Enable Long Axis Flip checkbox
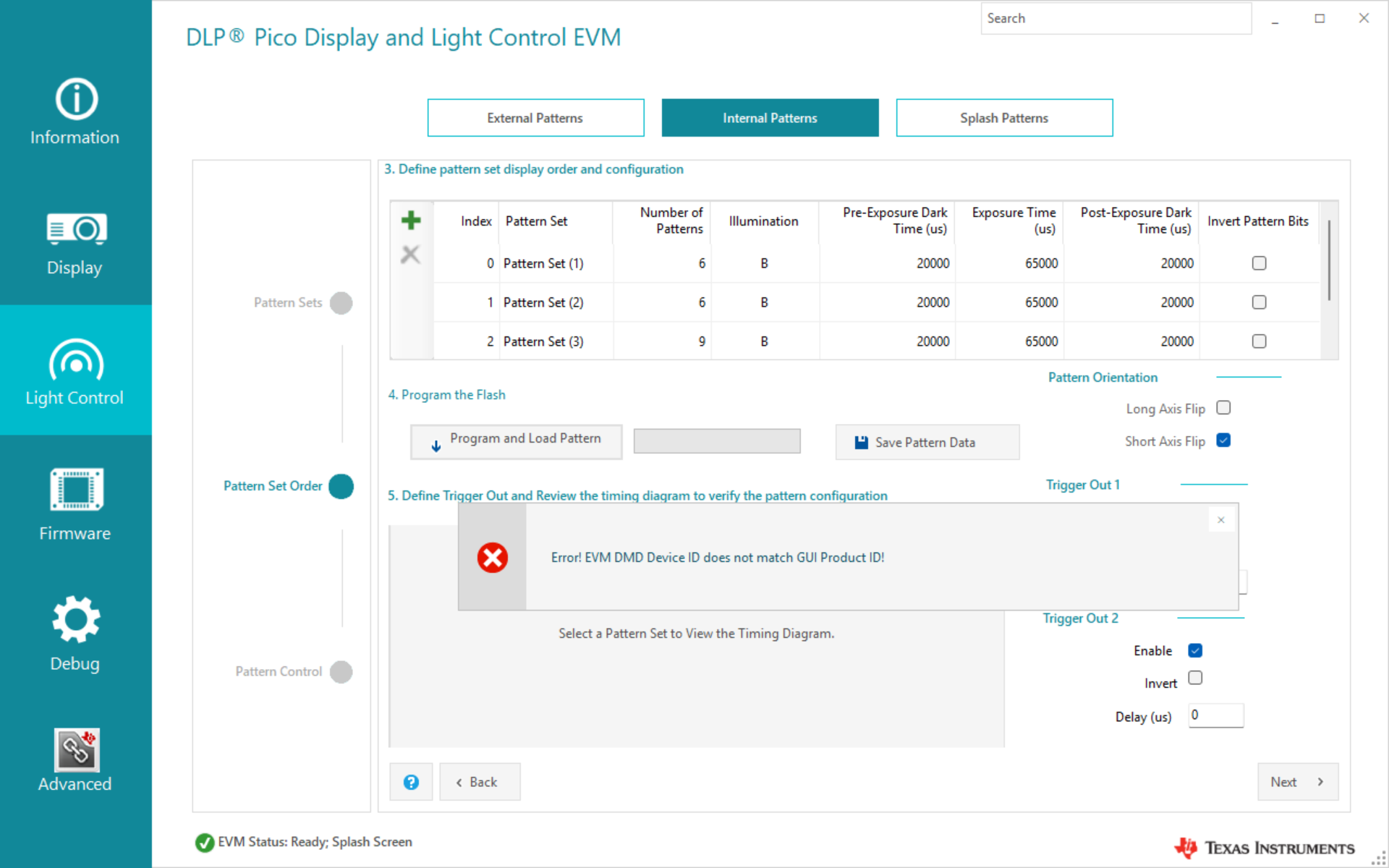1389x868 pixels. click(x=1224, y=408)
